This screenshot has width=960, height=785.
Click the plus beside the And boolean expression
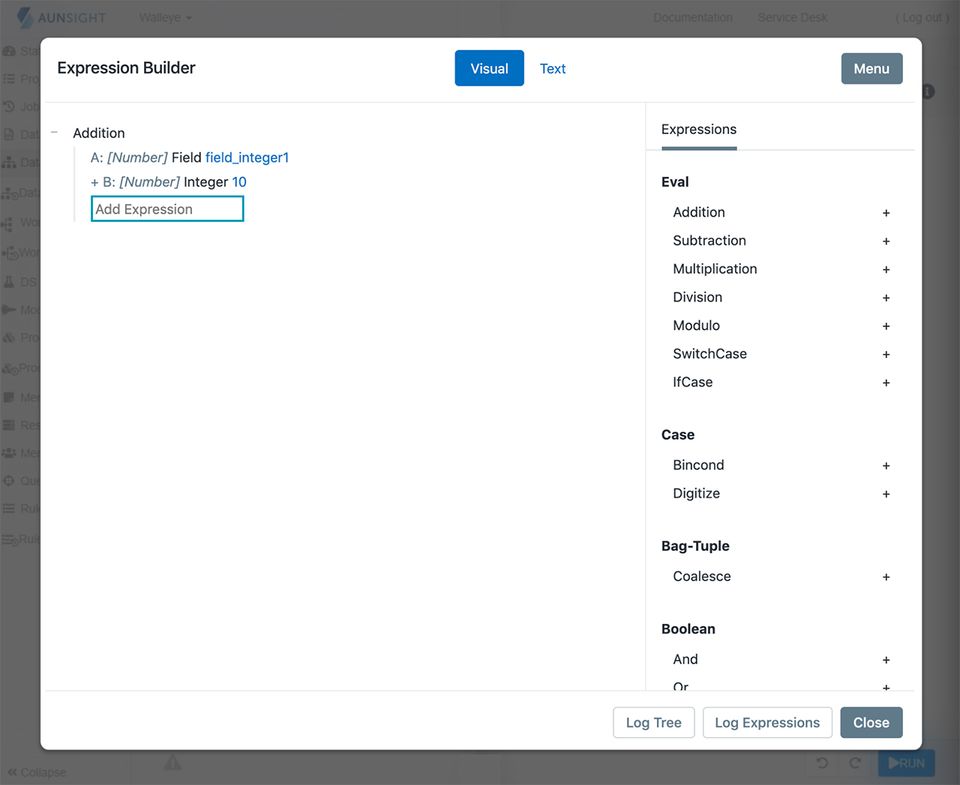[x=886, y=659]
